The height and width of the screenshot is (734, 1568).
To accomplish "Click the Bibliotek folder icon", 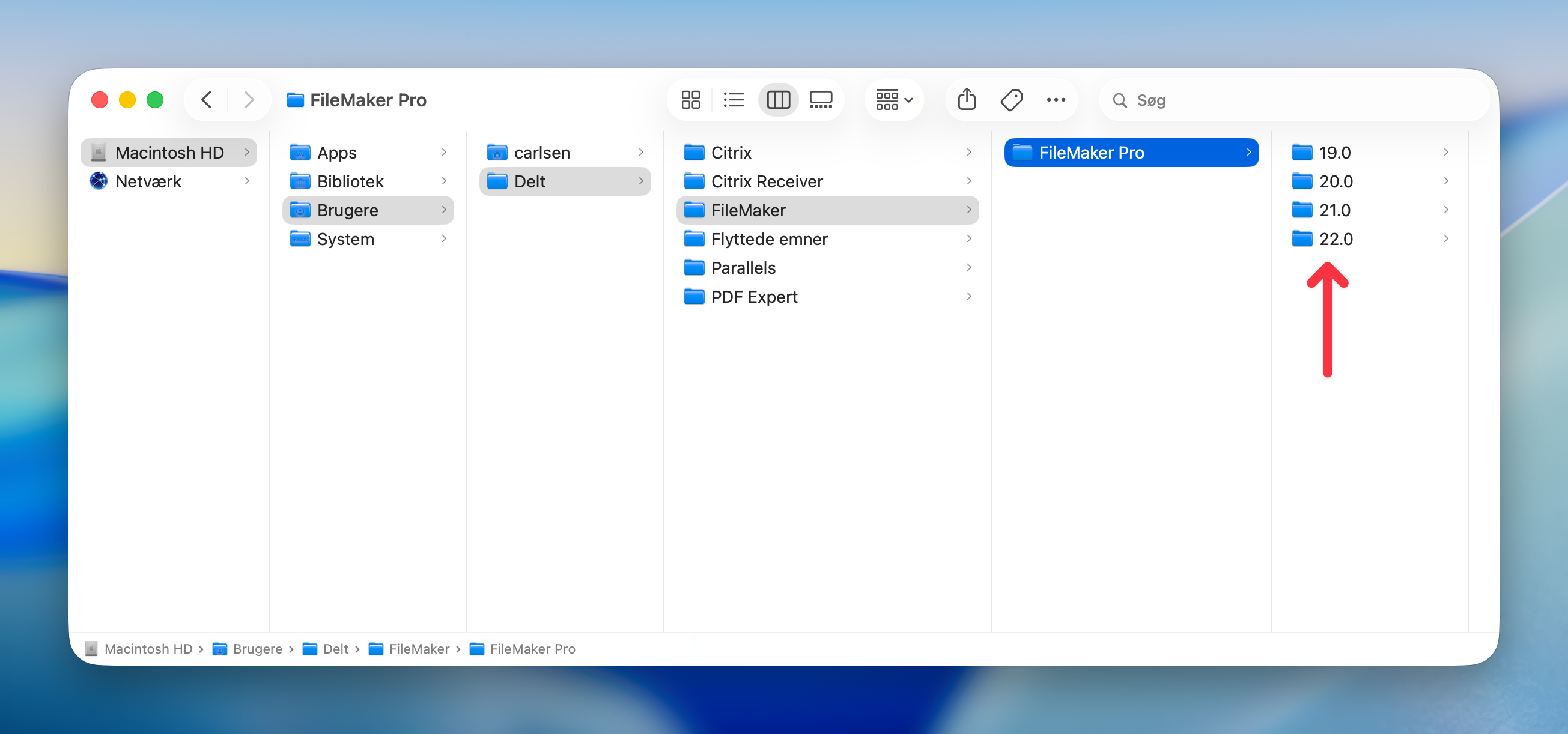I will tap(300, 181).
